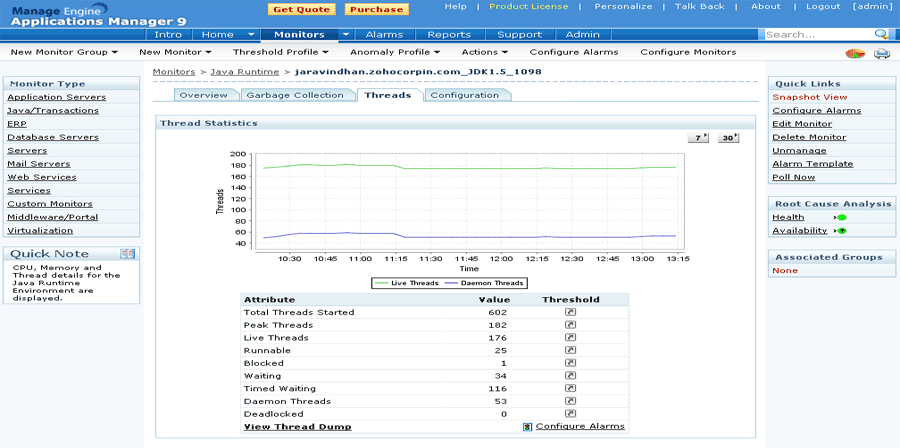Viewport: 900px width, 448px height.
Task: Click the Quick Note edit icon
Action: [127, 254]
